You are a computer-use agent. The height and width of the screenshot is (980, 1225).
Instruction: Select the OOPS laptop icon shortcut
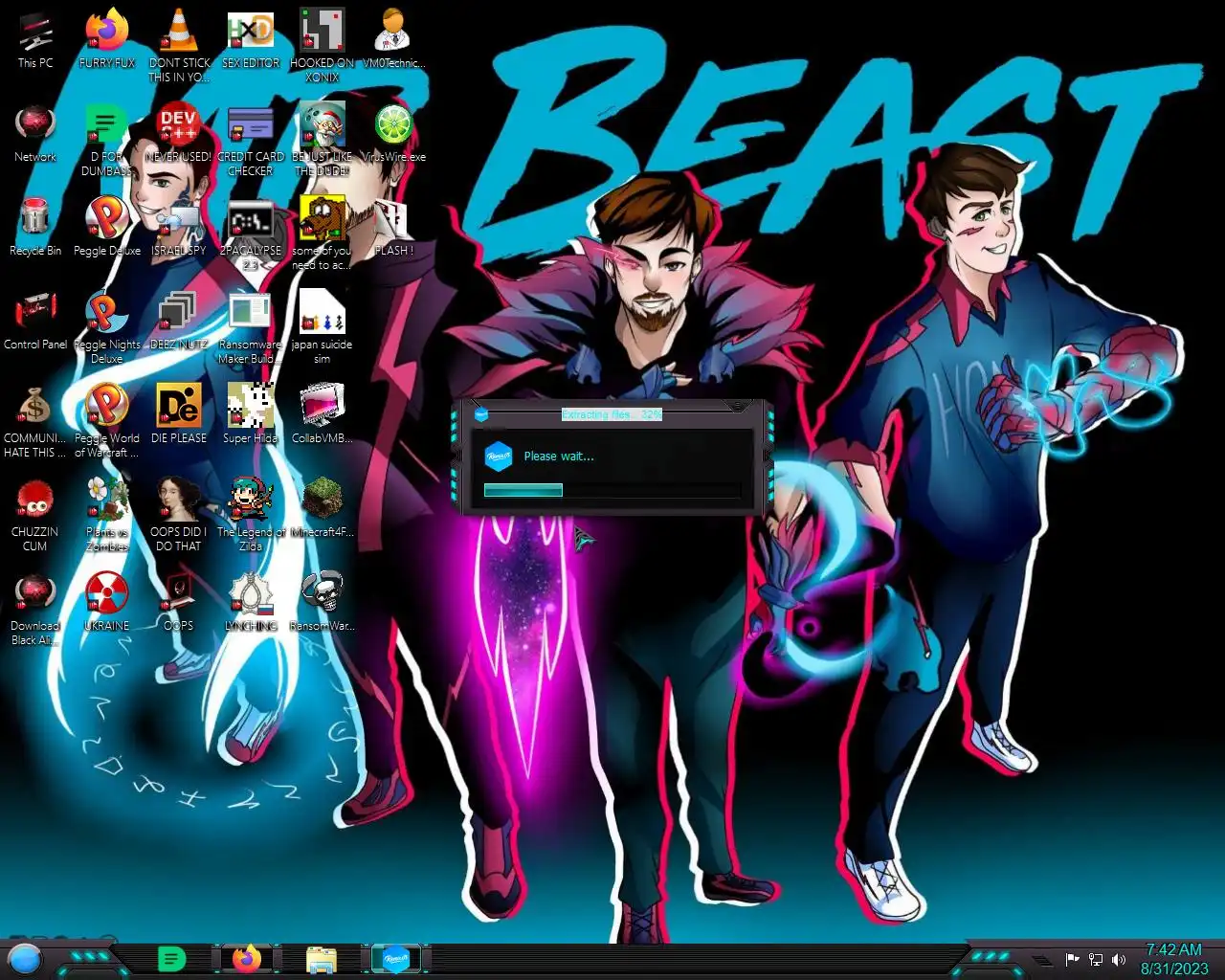[x=179, y=601]
